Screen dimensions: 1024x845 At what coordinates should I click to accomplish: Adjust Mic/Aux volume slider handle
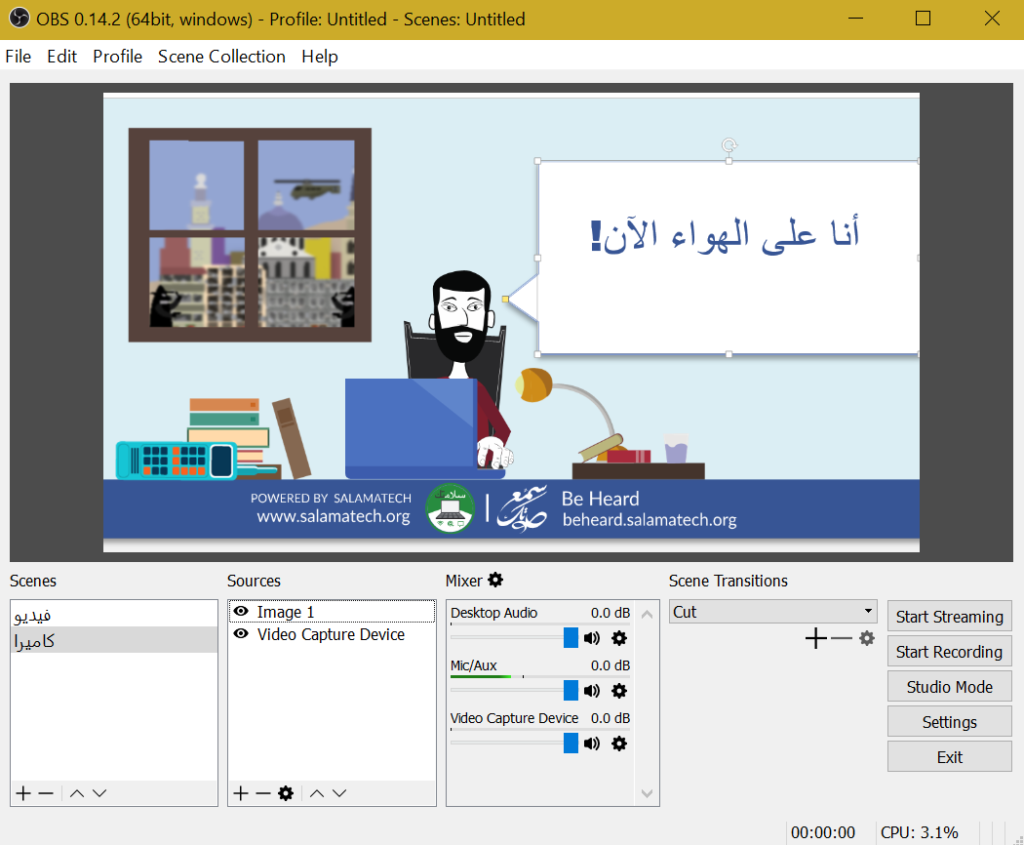pyautogui.click(x=571, y=690)
